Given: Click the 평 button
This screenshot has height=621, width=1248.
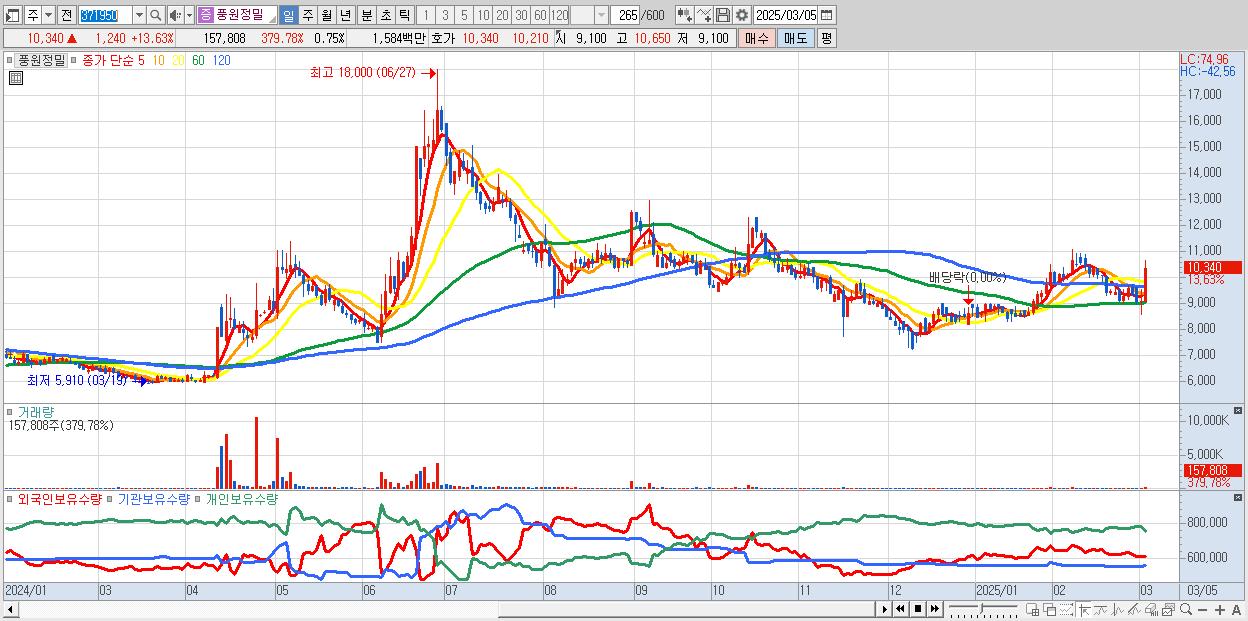Looking at the screenshot, I should click(x=826, y=38).
